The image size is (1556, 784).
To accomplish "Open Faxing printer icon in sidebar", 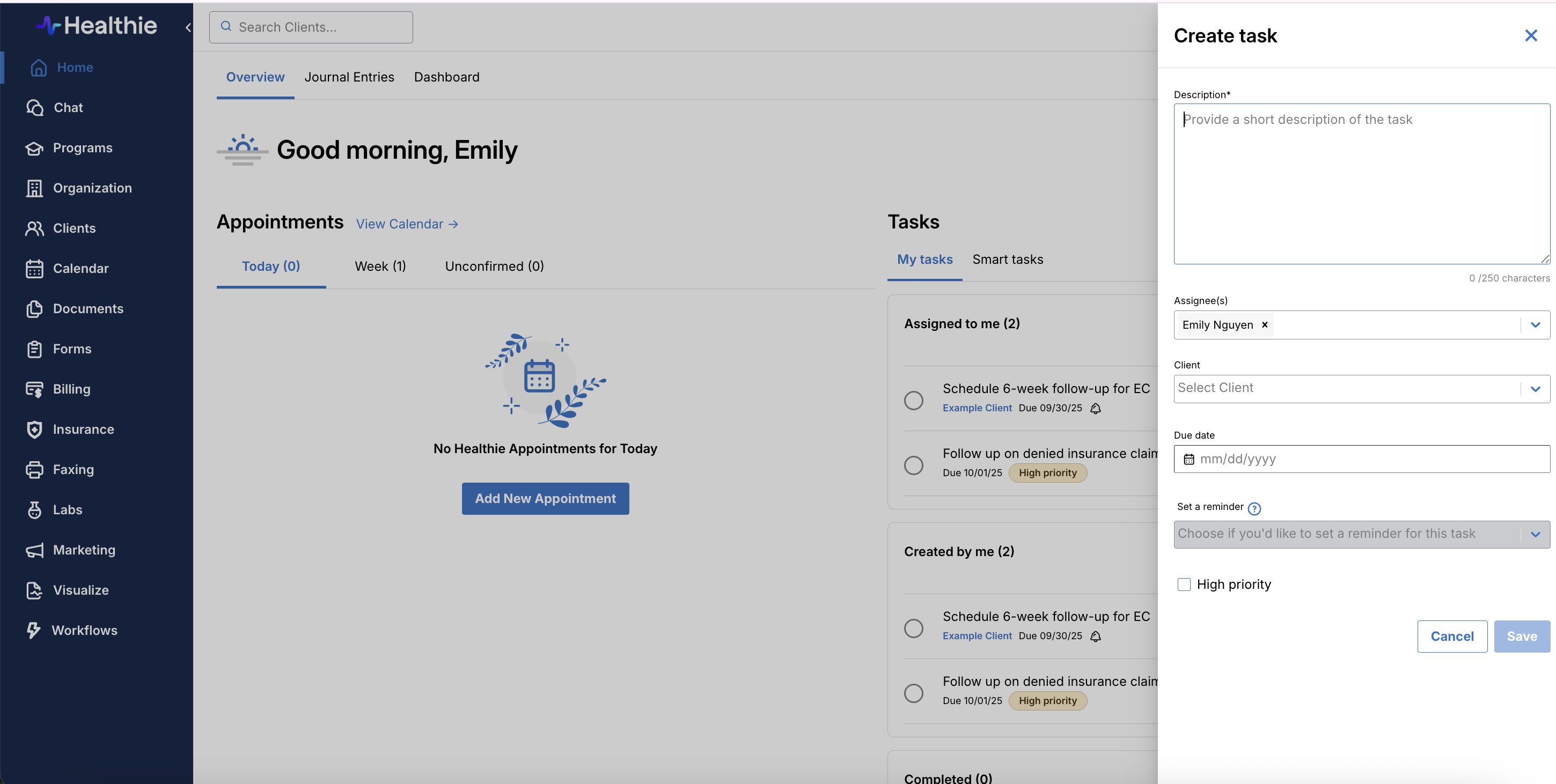I will coord(34,470).
